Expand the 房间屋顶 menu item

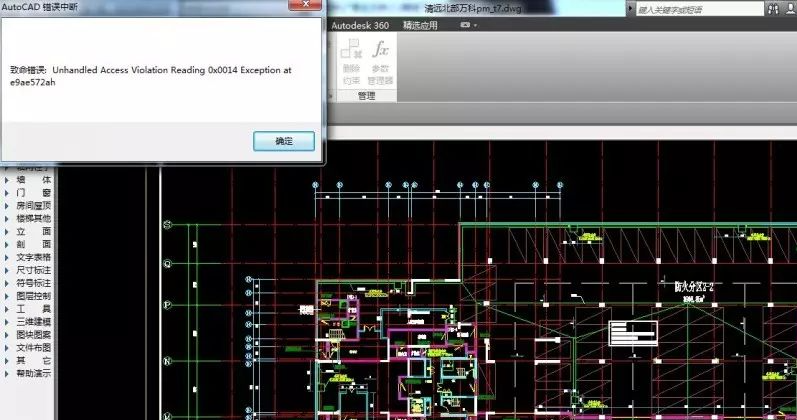(33, 205)
